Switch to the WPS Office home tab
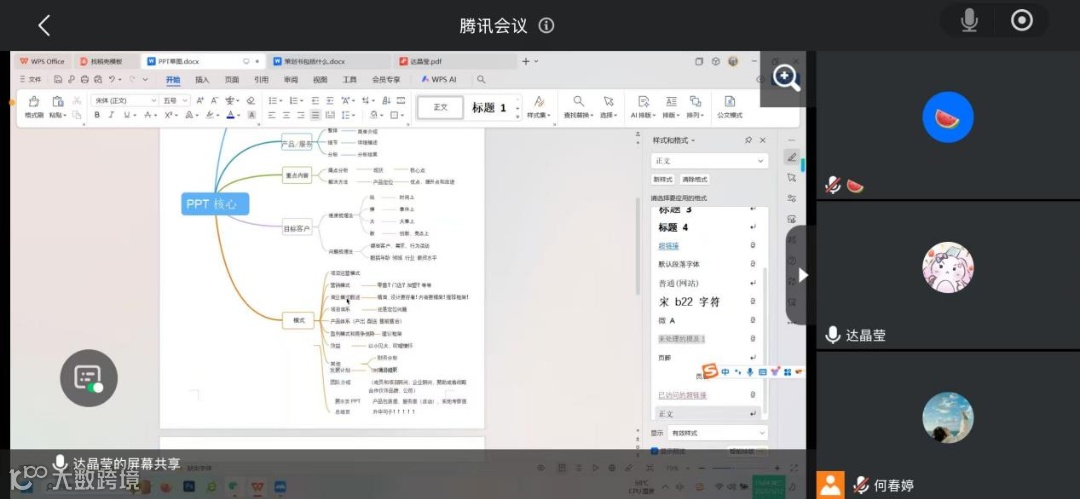1080x499 pixels. point(41,61)
